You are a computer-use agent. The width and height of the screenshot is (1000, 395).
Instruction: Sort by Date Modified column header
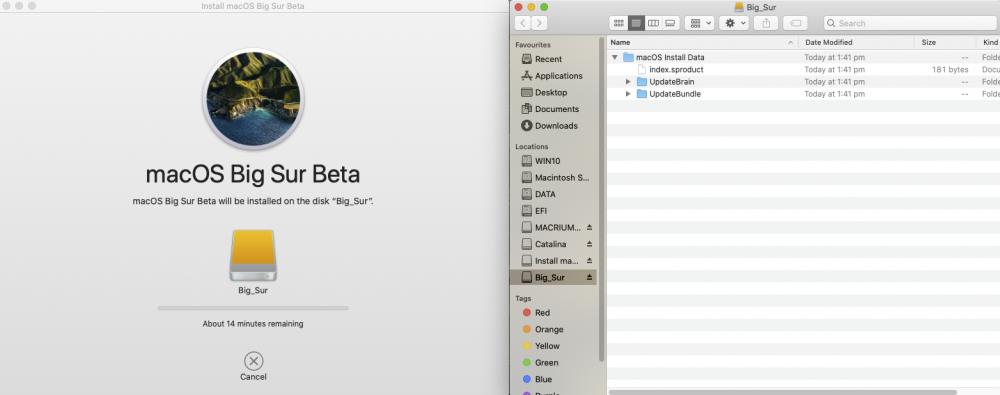[x=857, y=42]
